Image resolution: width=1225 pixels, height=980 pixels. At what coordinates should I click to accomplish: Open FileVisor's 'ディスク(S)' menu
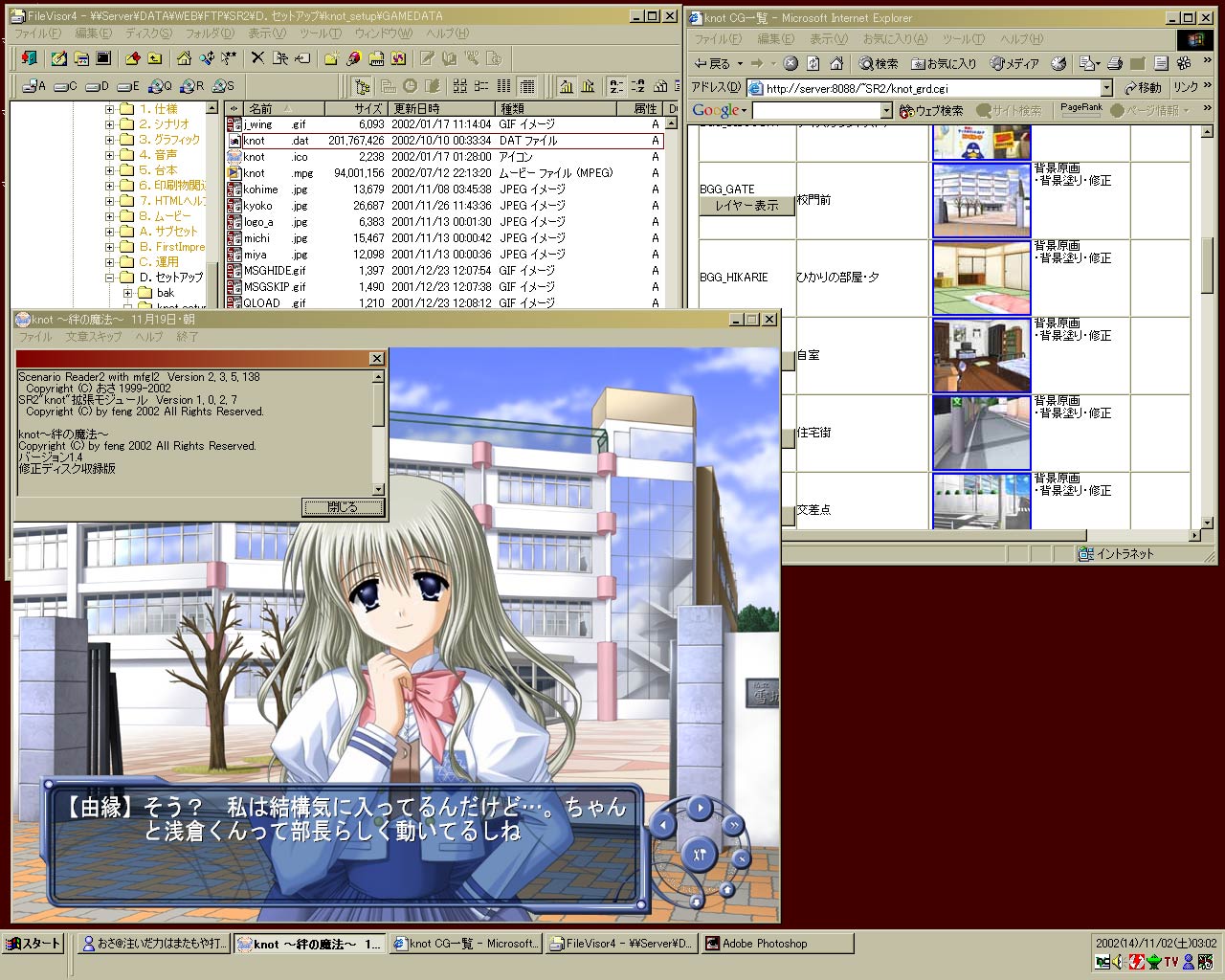(x=148, y=33)
